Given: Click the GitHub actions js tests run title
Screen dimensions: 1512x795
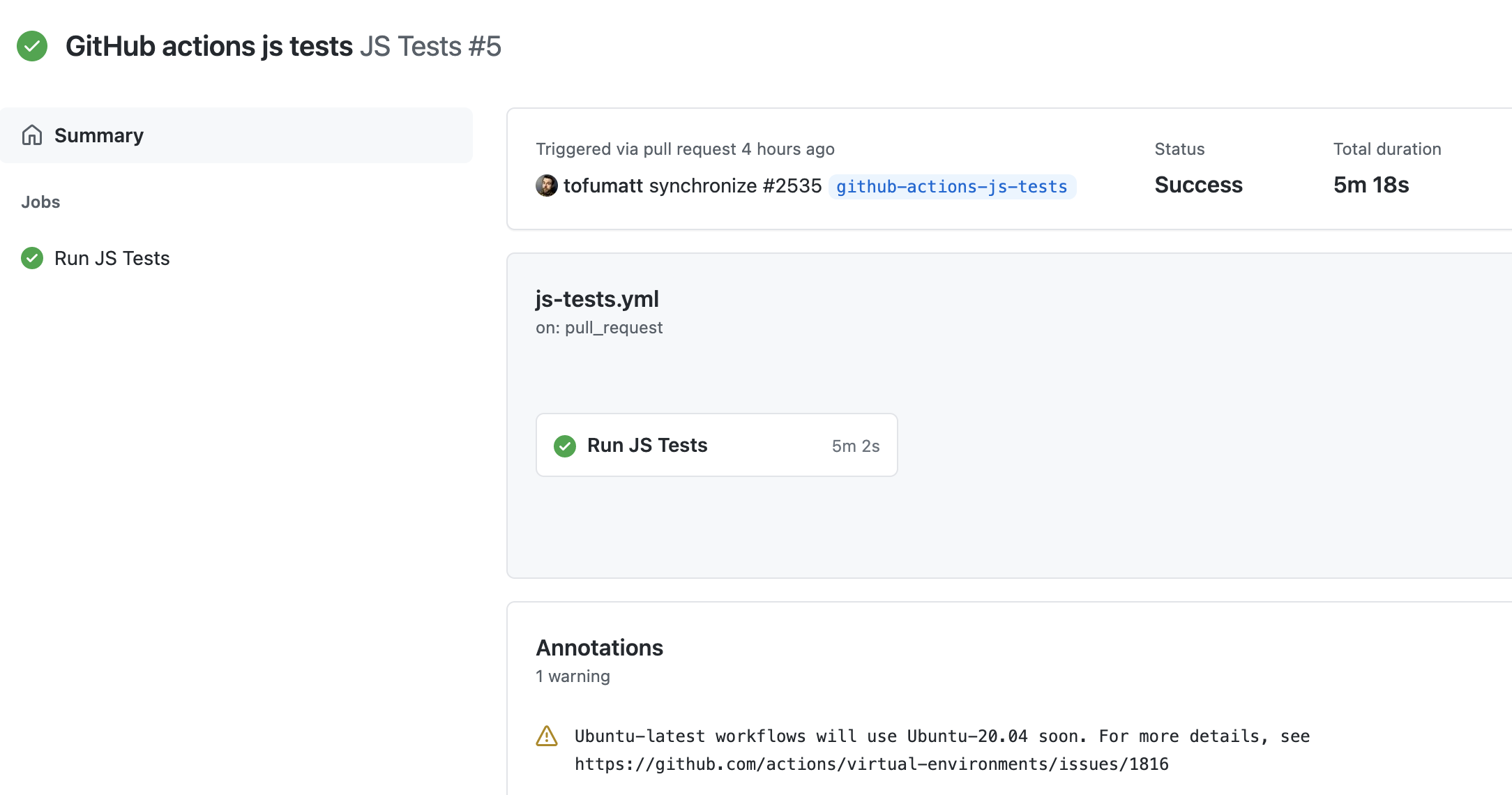Looking at the screenshot, I should [x=209, y=46].
